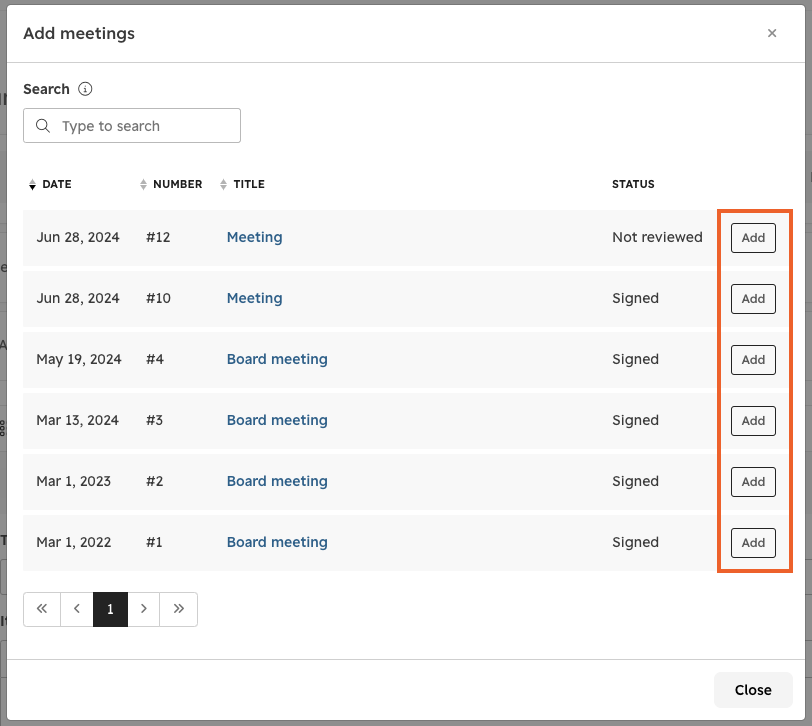
Task: Go to the next page
Action: (143, 609)
